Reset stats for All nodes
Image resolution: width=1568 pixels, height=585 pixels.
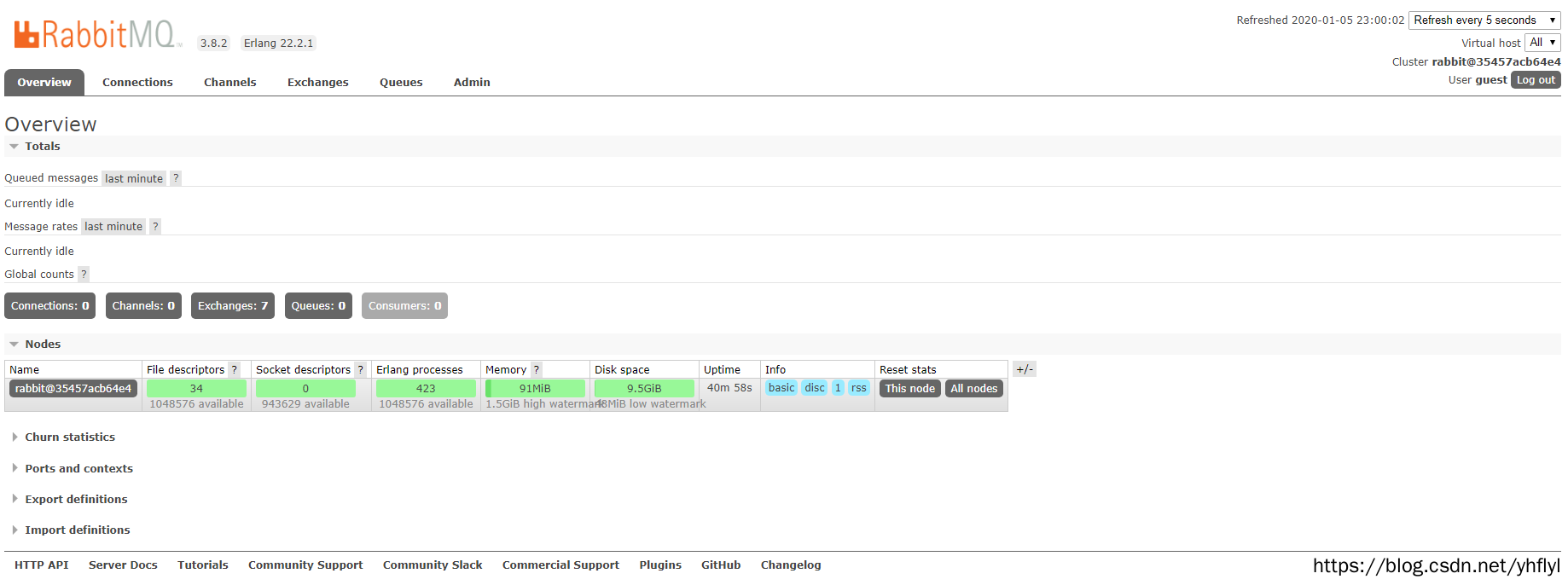pyautogui.click(x=974, y=388)
